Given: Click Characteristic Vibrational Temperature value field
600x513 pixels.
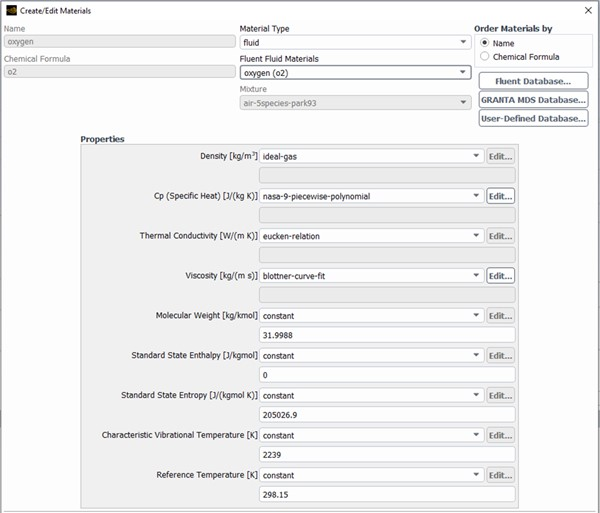Looking at the screenshot, I should point(387,455).
